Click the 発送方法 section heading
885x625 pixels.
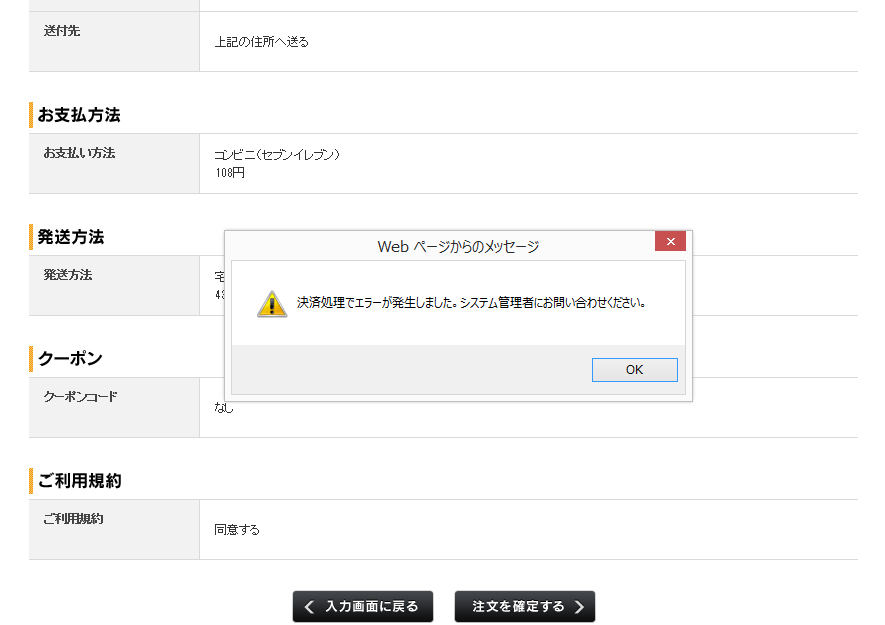coord(71,237)
